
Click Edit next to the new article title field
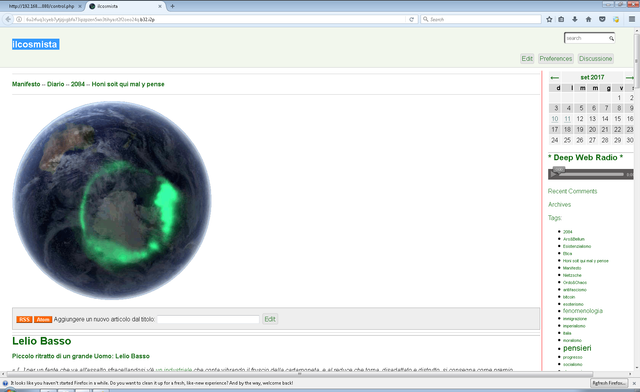pos(270,319)
